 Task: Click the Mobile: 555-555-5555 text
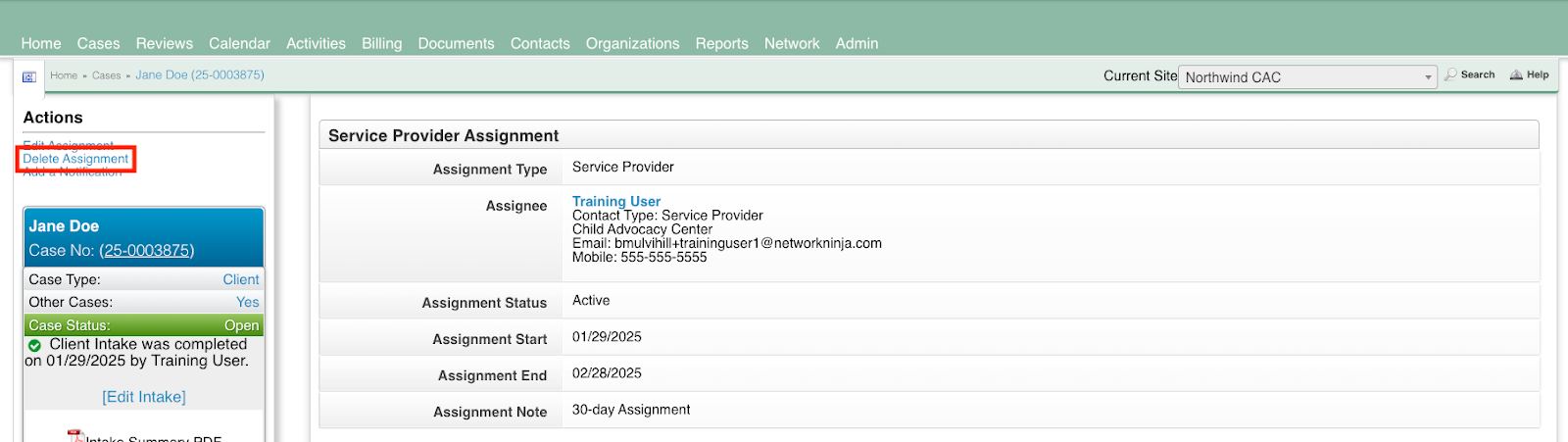pyautogui.click(x=640, y=257)
